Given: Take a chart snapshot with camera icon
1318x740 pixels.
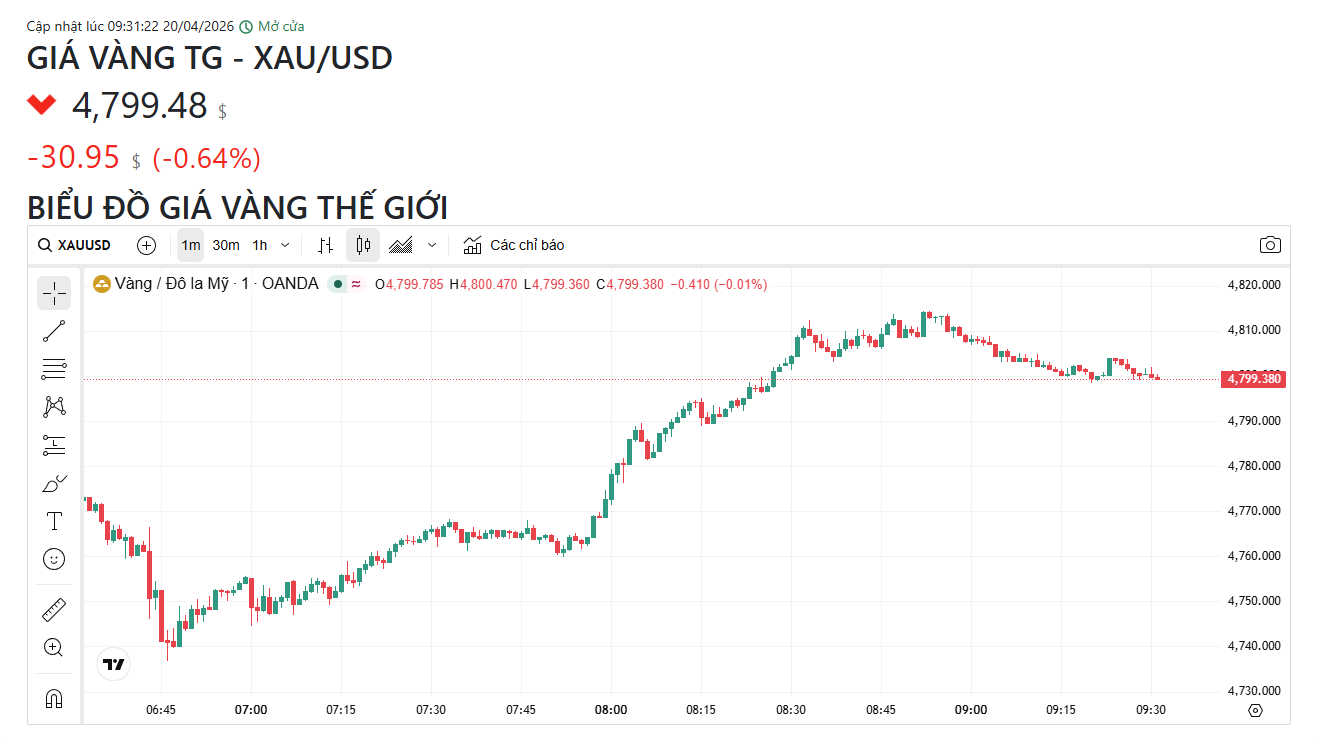Looking at the screenshot, I should [1270, 245].
